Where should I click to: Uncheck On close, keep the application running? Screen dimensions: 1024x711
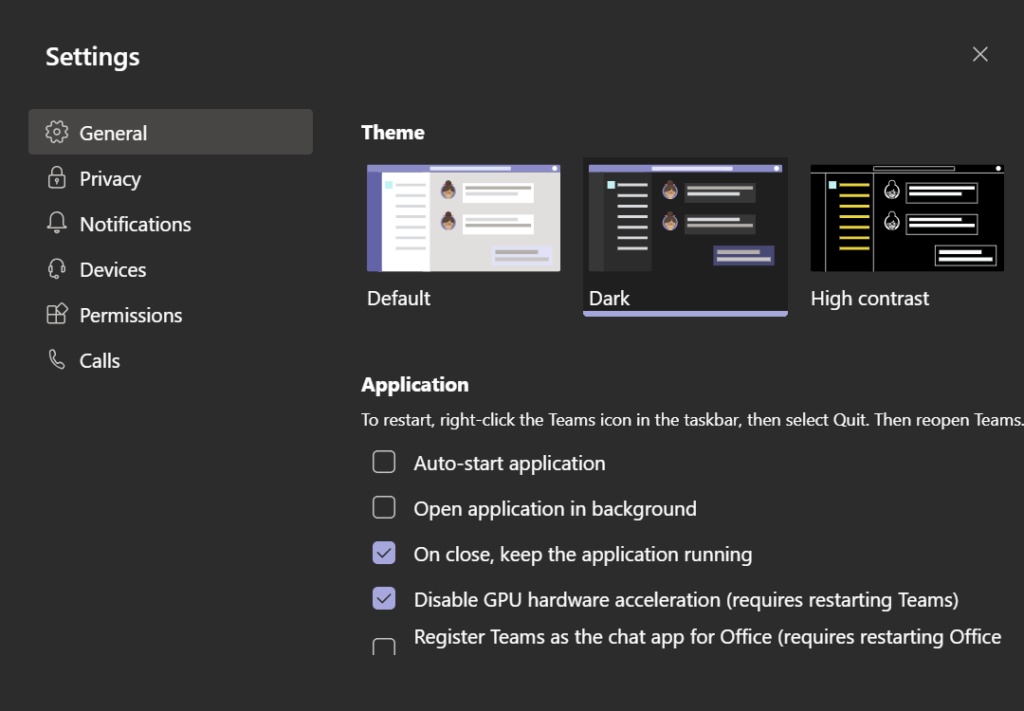(384, 553)
